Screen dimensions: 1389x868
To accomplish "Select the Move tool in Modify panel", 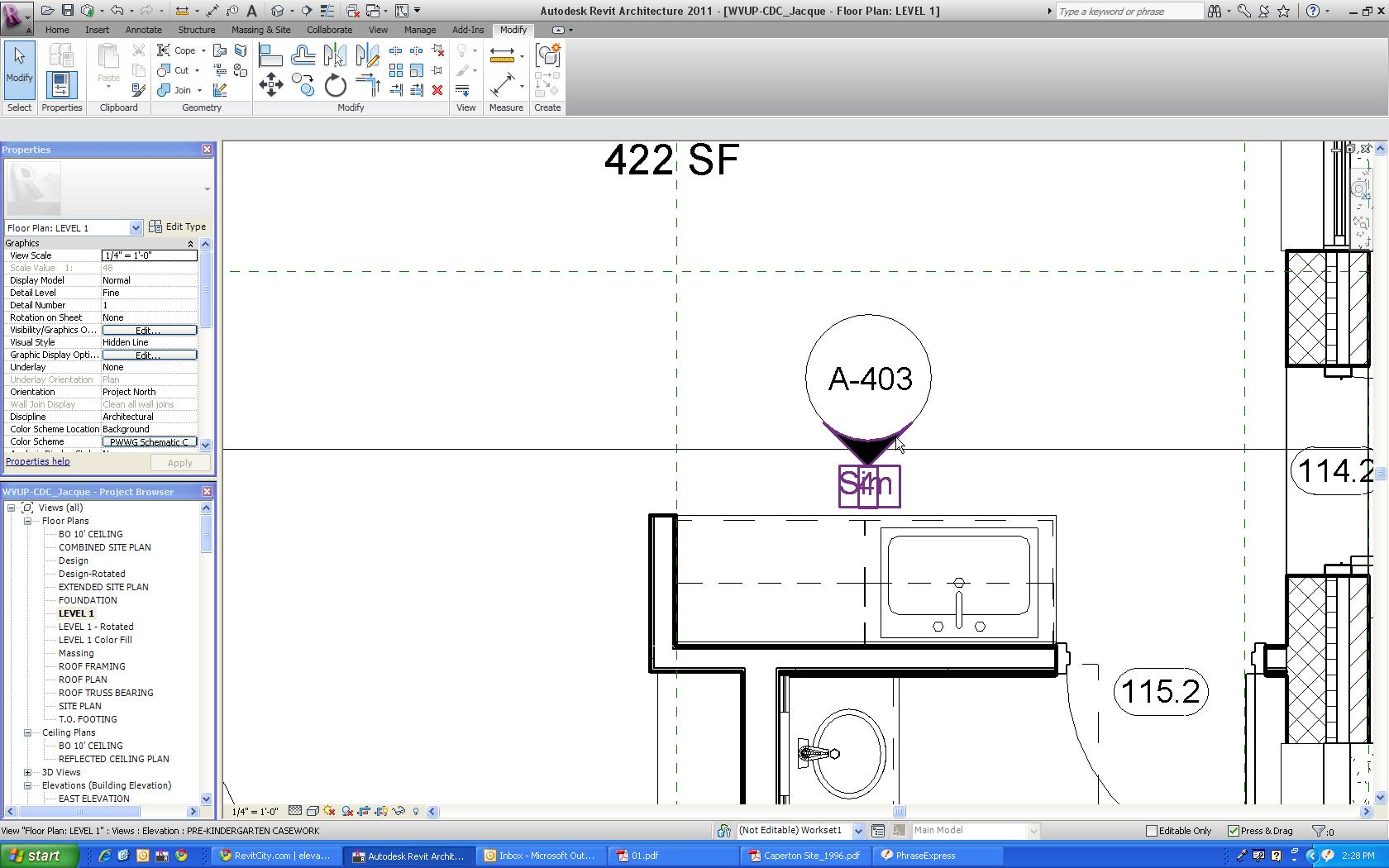I will [271, 85].
